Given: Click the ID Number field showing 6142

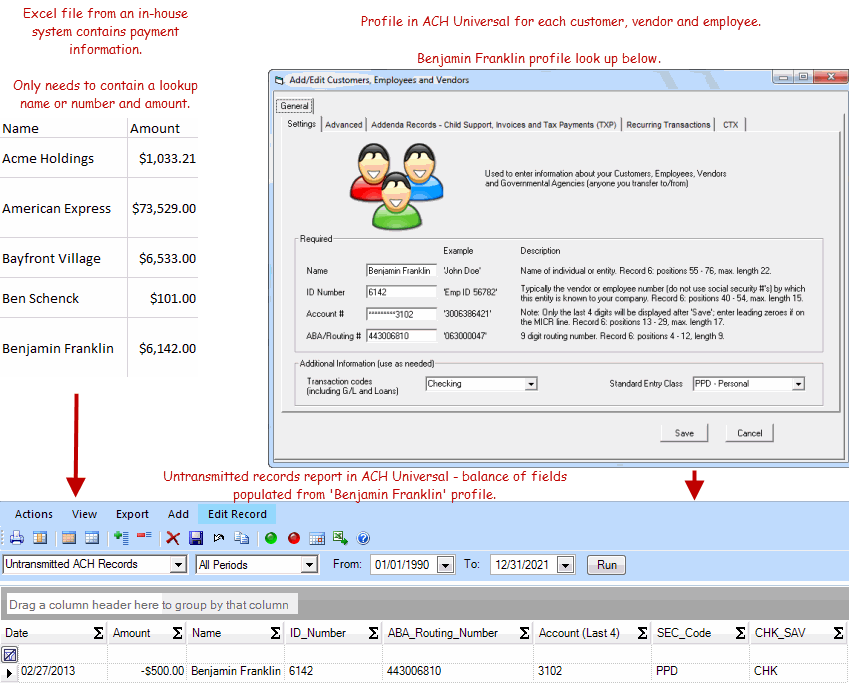Looking at the screenshot, I should click(x=401, y=292).
